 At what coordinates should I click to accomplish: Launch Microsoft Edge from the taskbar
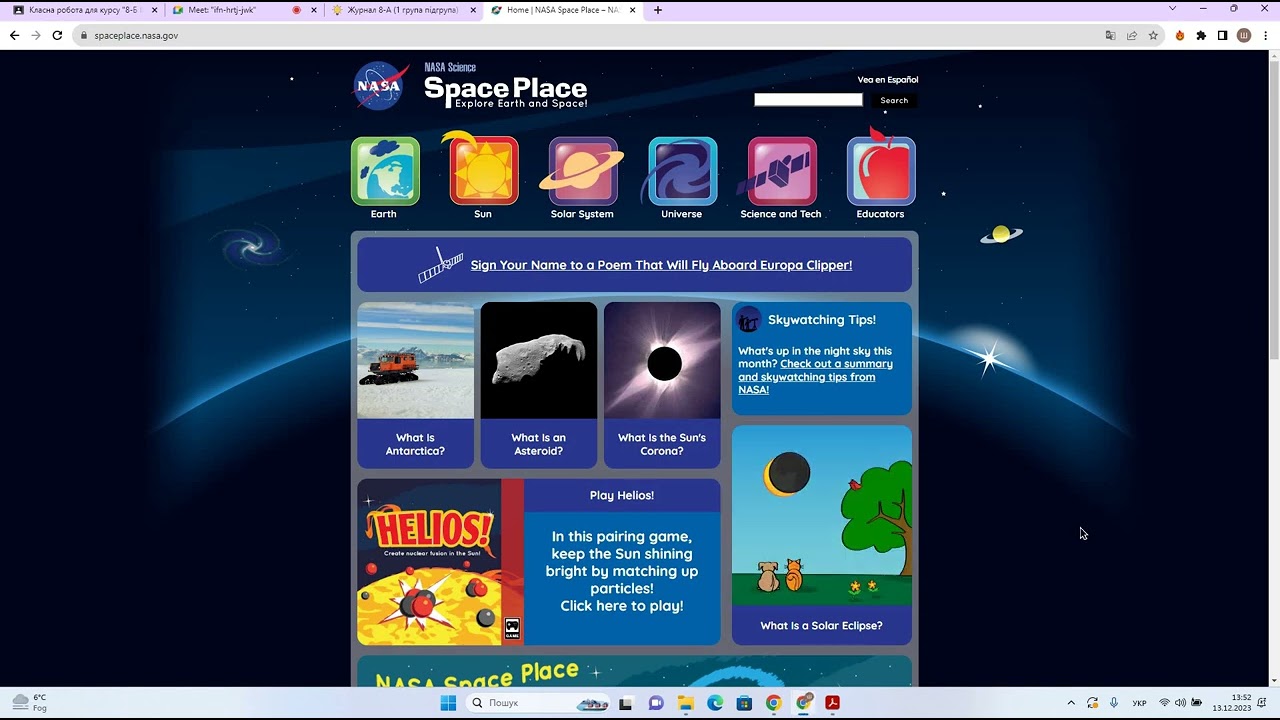(715, 703)
